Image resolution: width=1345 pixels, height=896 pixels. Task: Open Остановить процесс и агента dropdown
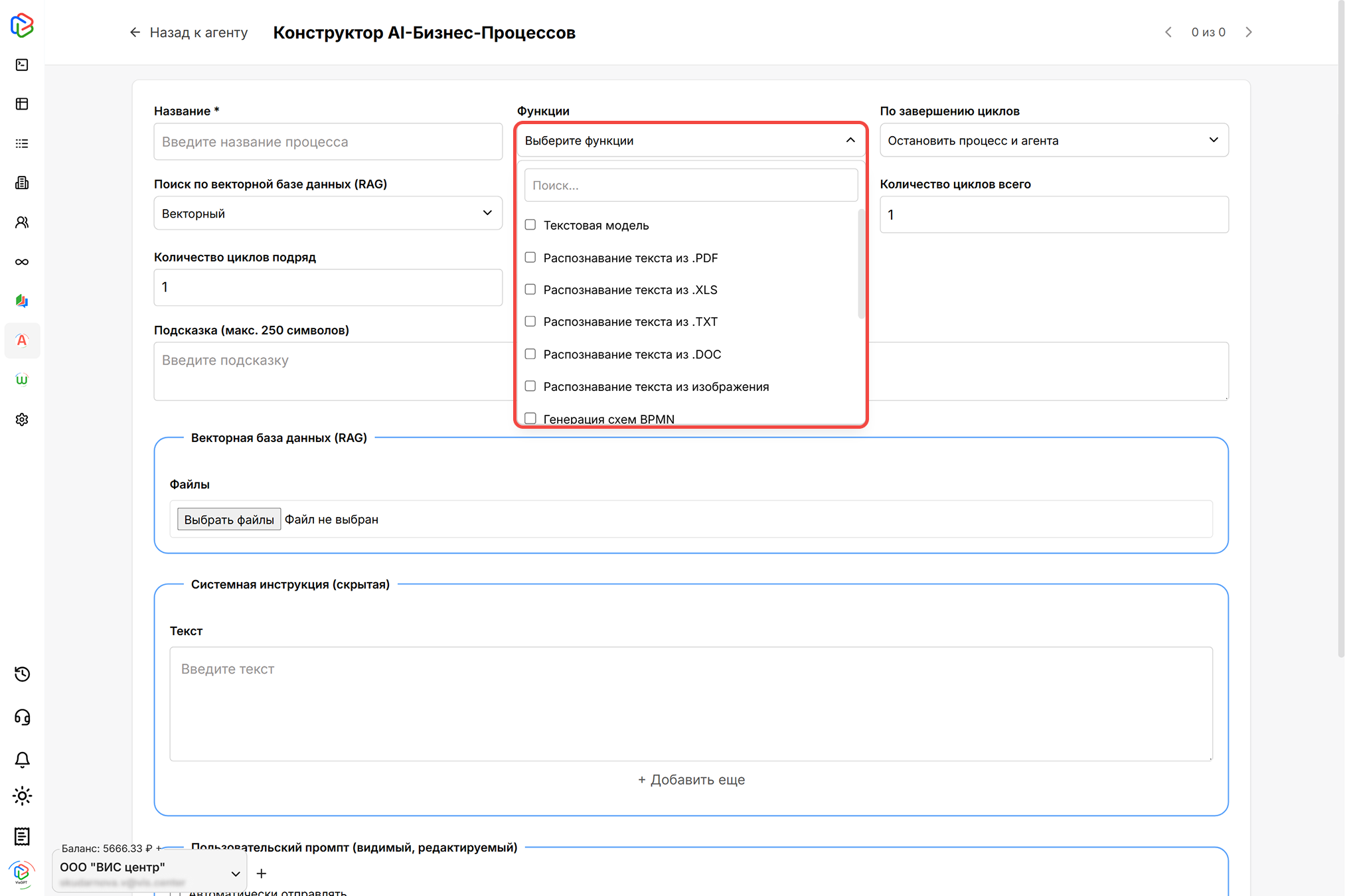tap(1054, 140)
